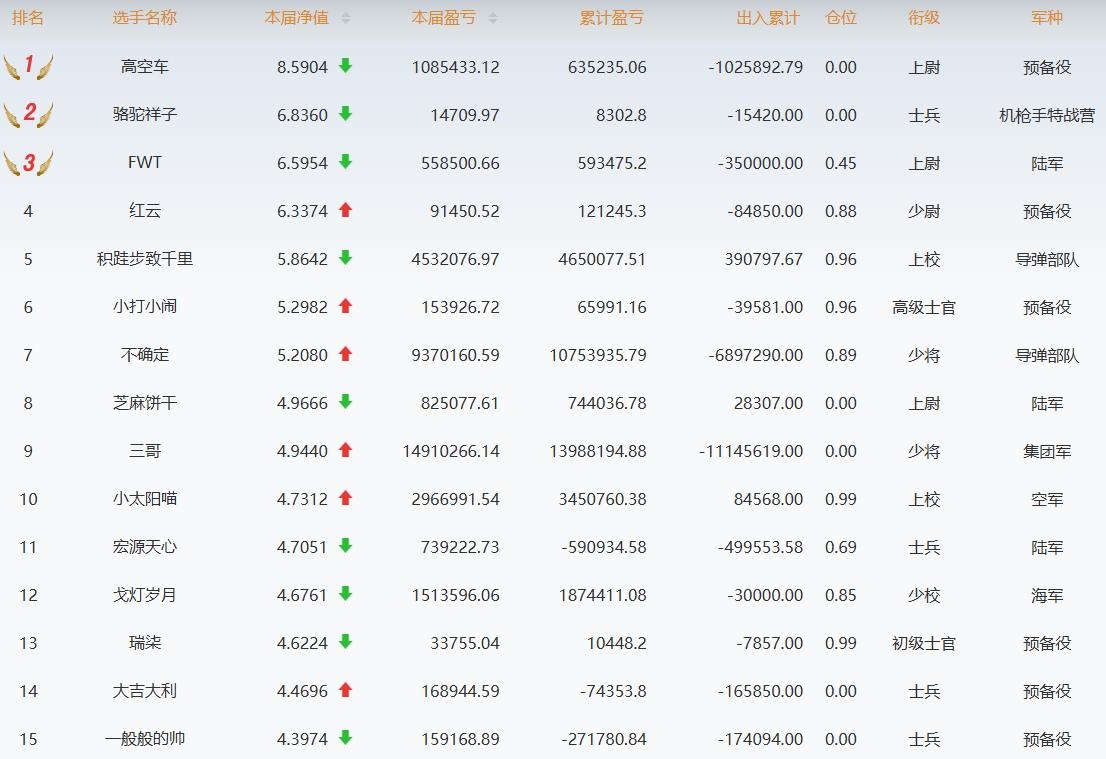Click the green down arrow beside 4.6761
1106x759 pixels.
coord(346,594)
